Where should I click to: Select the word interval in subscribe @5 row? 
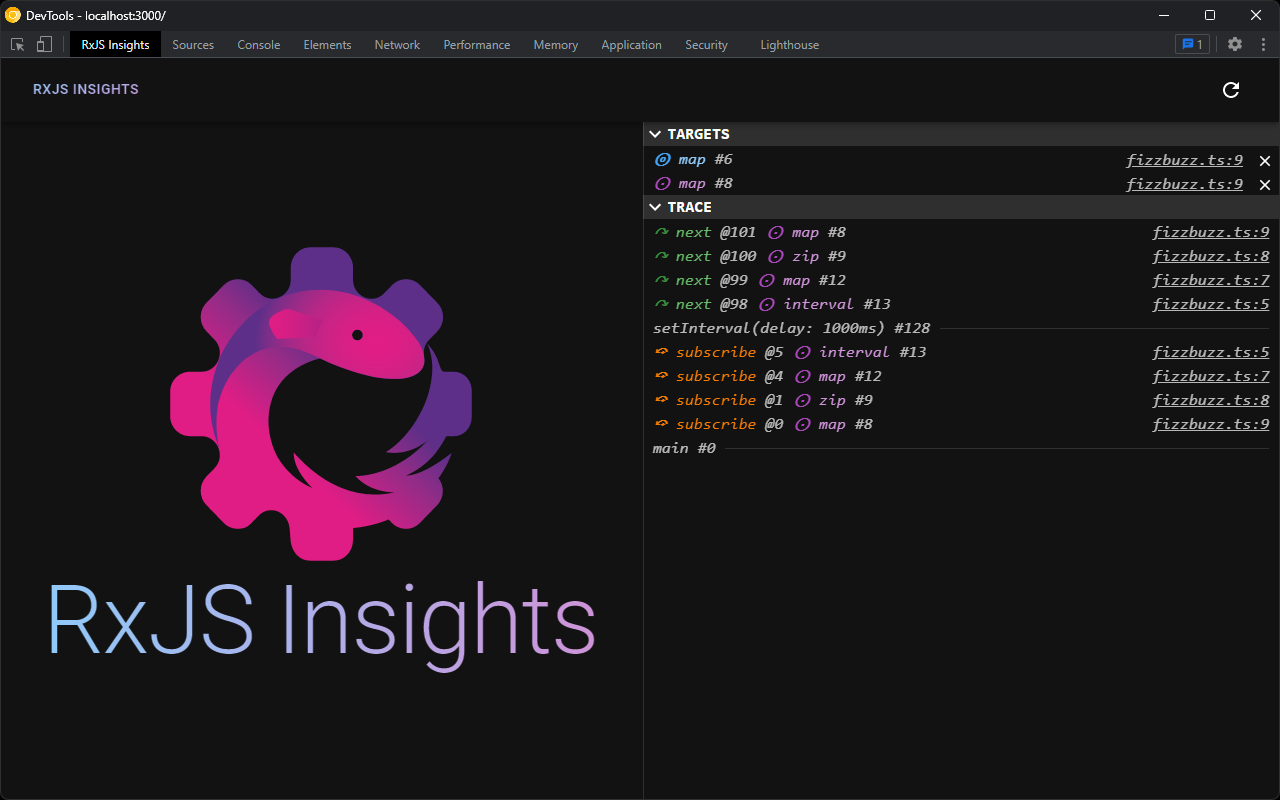[x=854, y=352]
